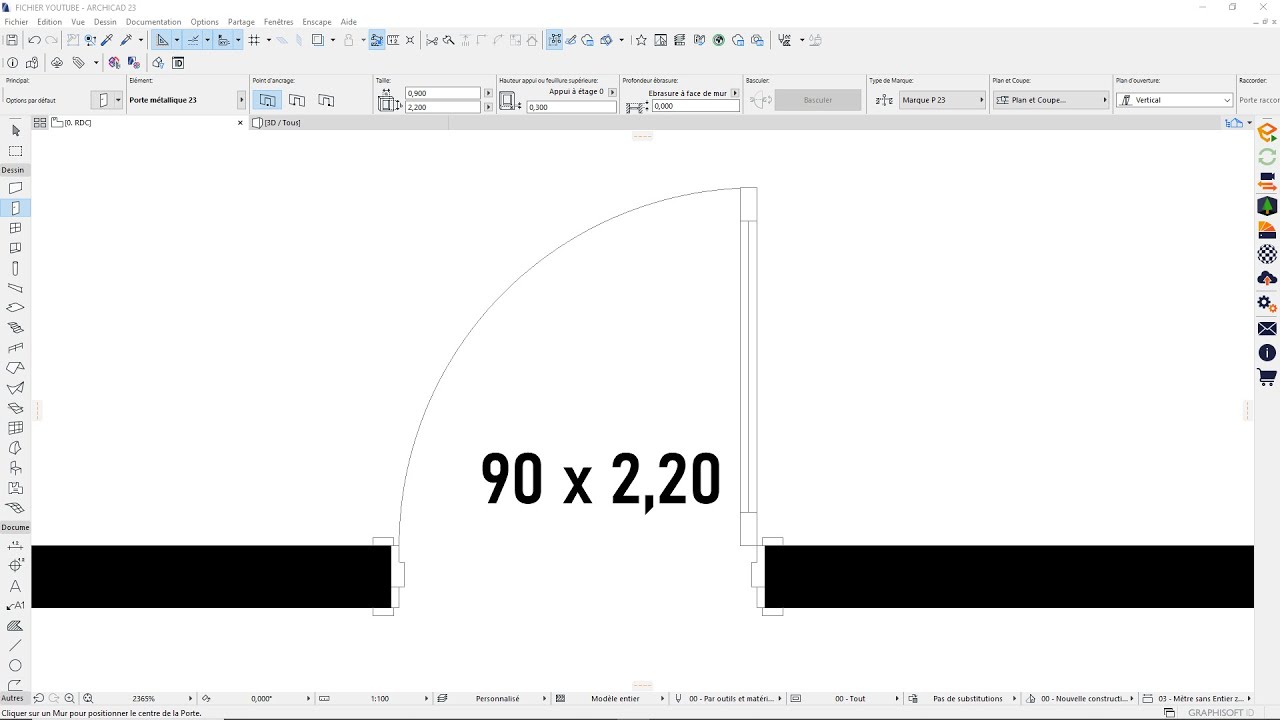Select the Marquee tool
Image resolution: width=1280 pixels, height=720 pixels.
[15, 151]
